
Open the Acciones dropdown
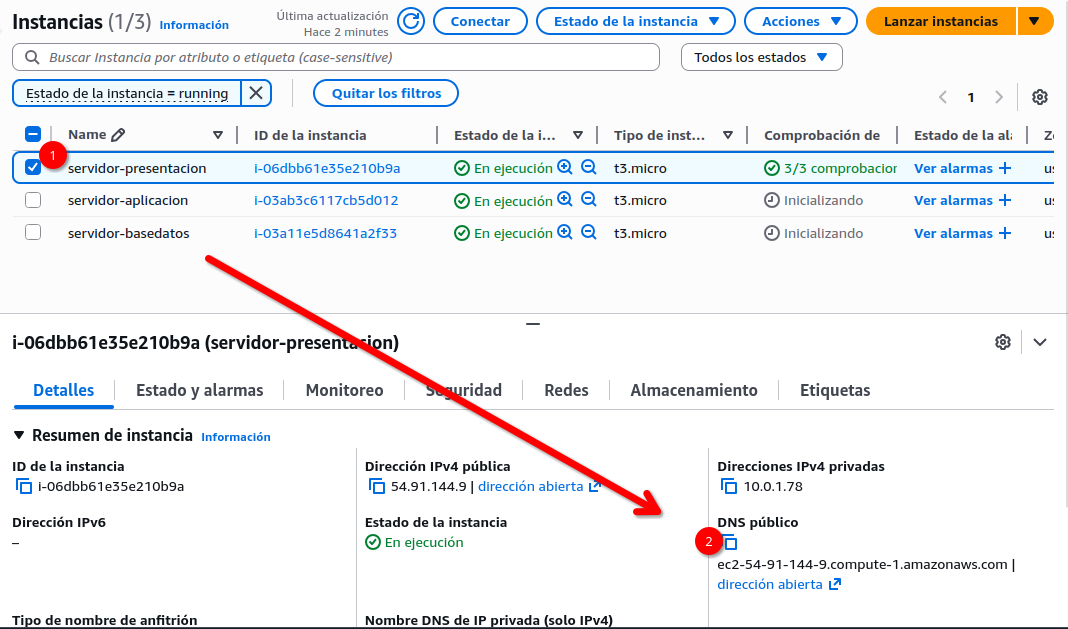pyautogui.click(x=800, y=20)
